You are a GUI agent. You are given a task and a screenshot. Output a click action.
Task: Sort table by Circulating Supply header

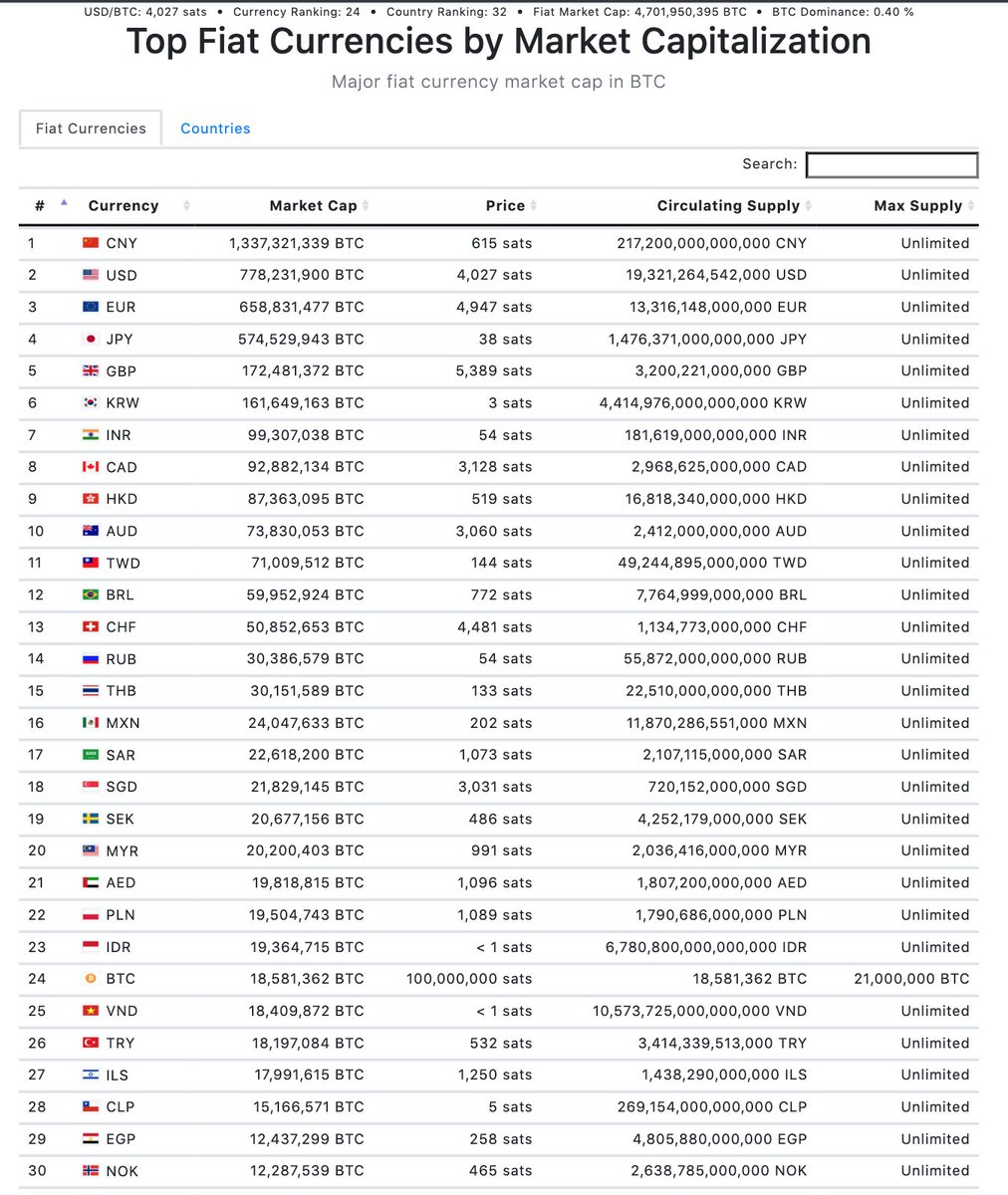point(679,206)
